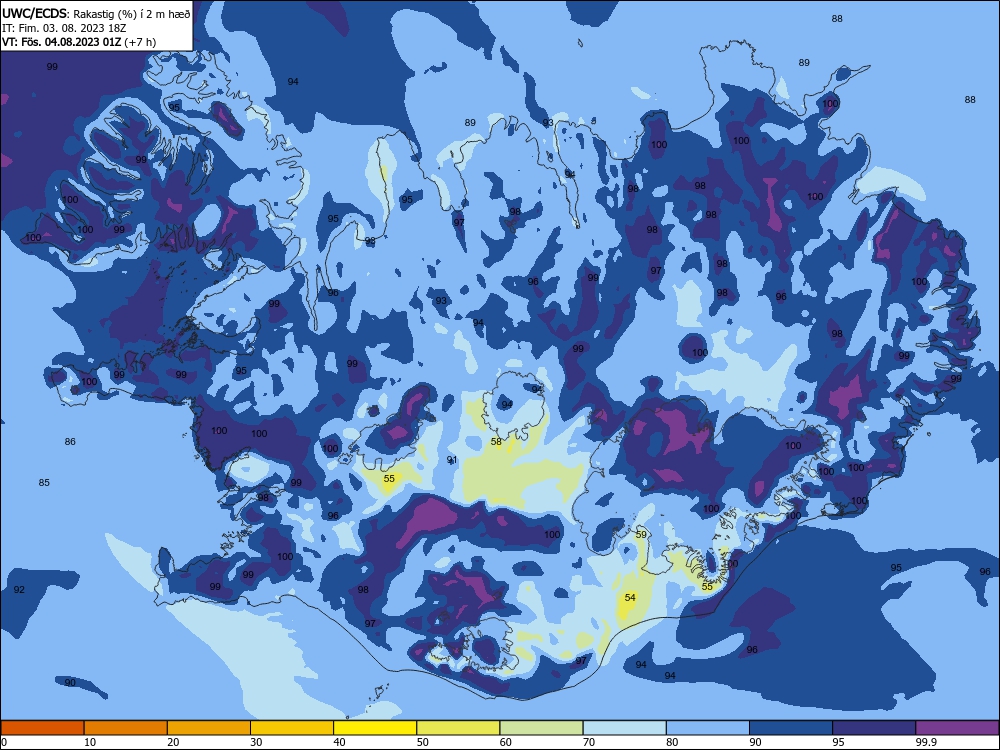
Task: Click the 'UWC/ECDS' title text
Action: click(x=33, y=14)
